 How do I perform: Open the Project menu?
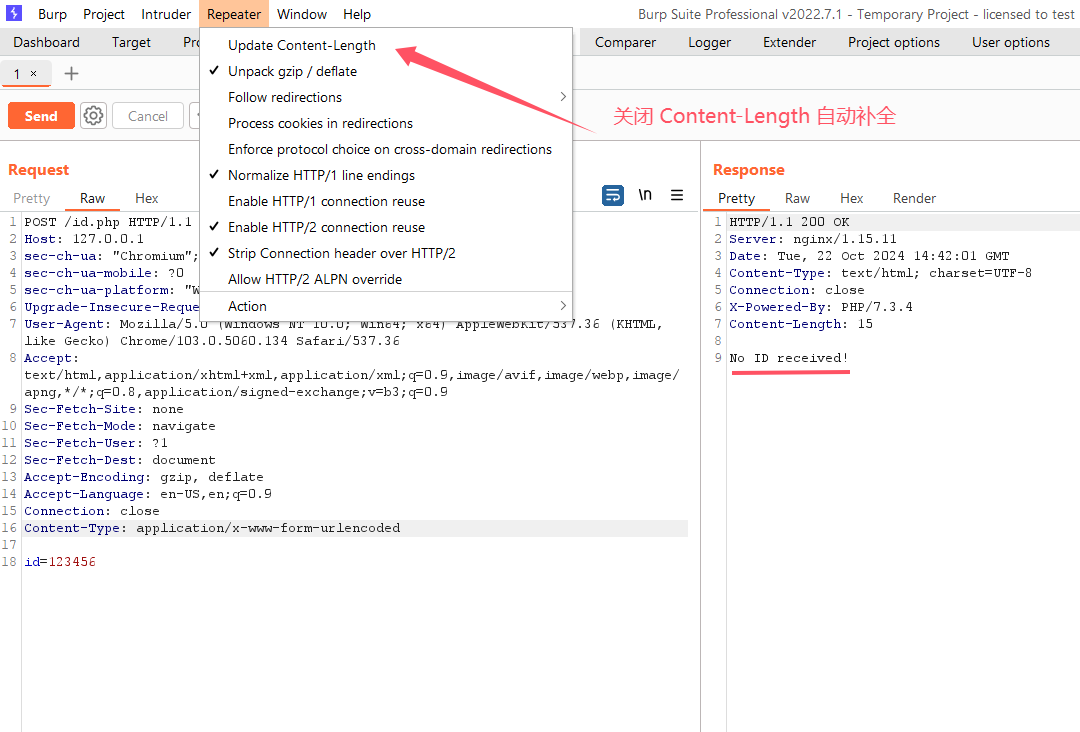click(x=104, y=14)
